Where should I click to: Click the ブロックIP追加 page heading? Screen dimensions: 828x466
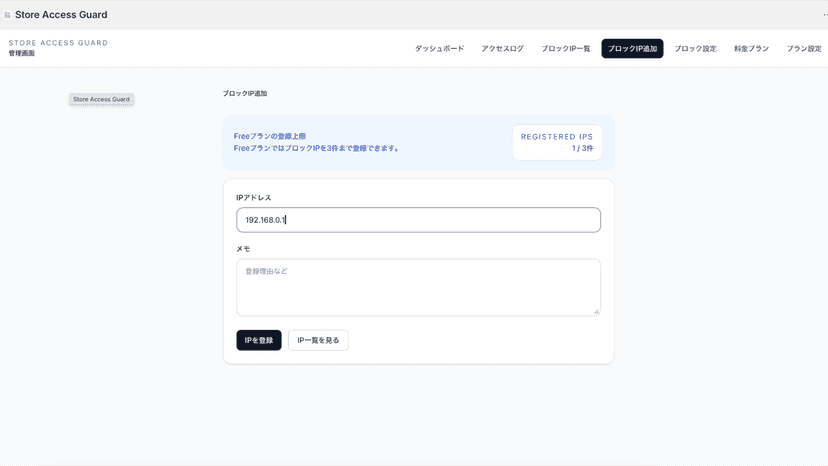click(x=244, y=94)
